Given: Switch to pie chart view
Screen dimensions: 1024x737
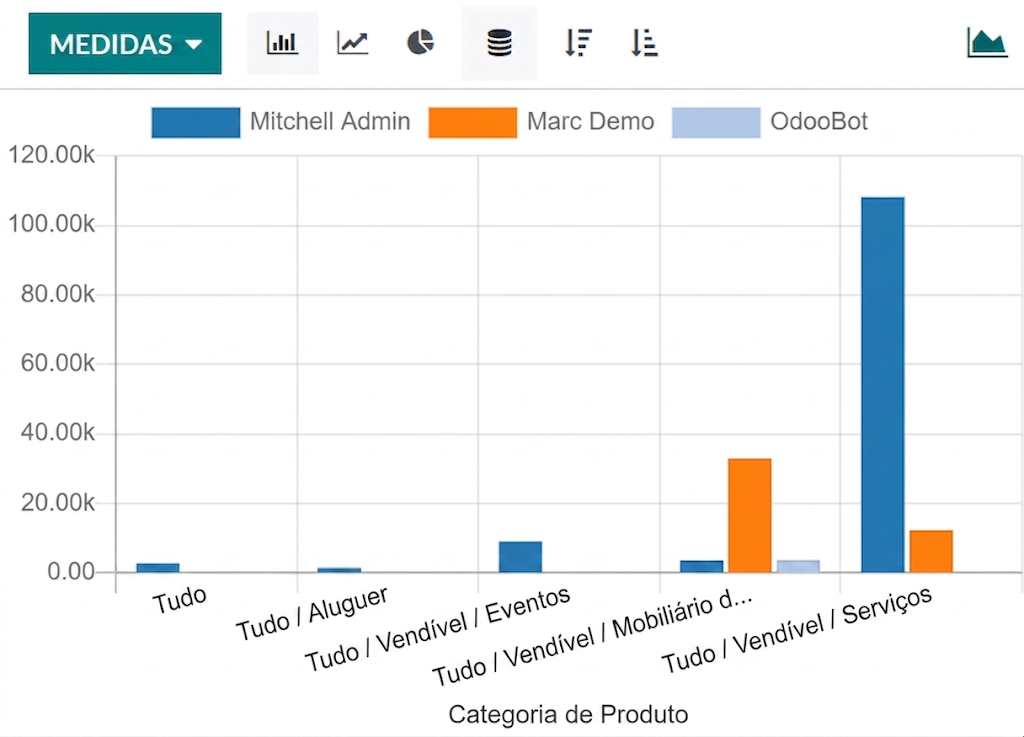Looking at the screenshot, I should [421, 43].
